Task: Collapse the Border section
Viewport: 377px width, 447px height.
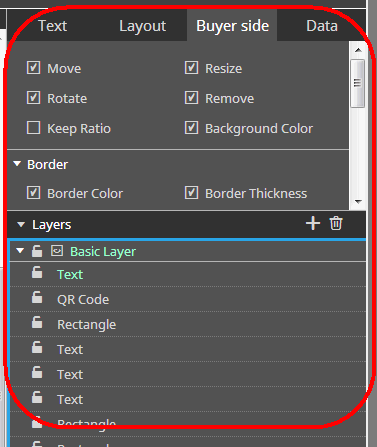Action: pyautogui.click(x=17, y=164)
